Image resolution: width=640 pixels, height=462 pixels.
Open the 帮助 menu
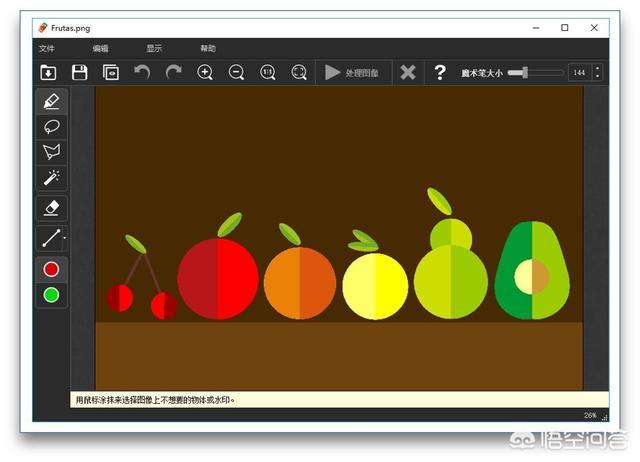tap(208, 49)
